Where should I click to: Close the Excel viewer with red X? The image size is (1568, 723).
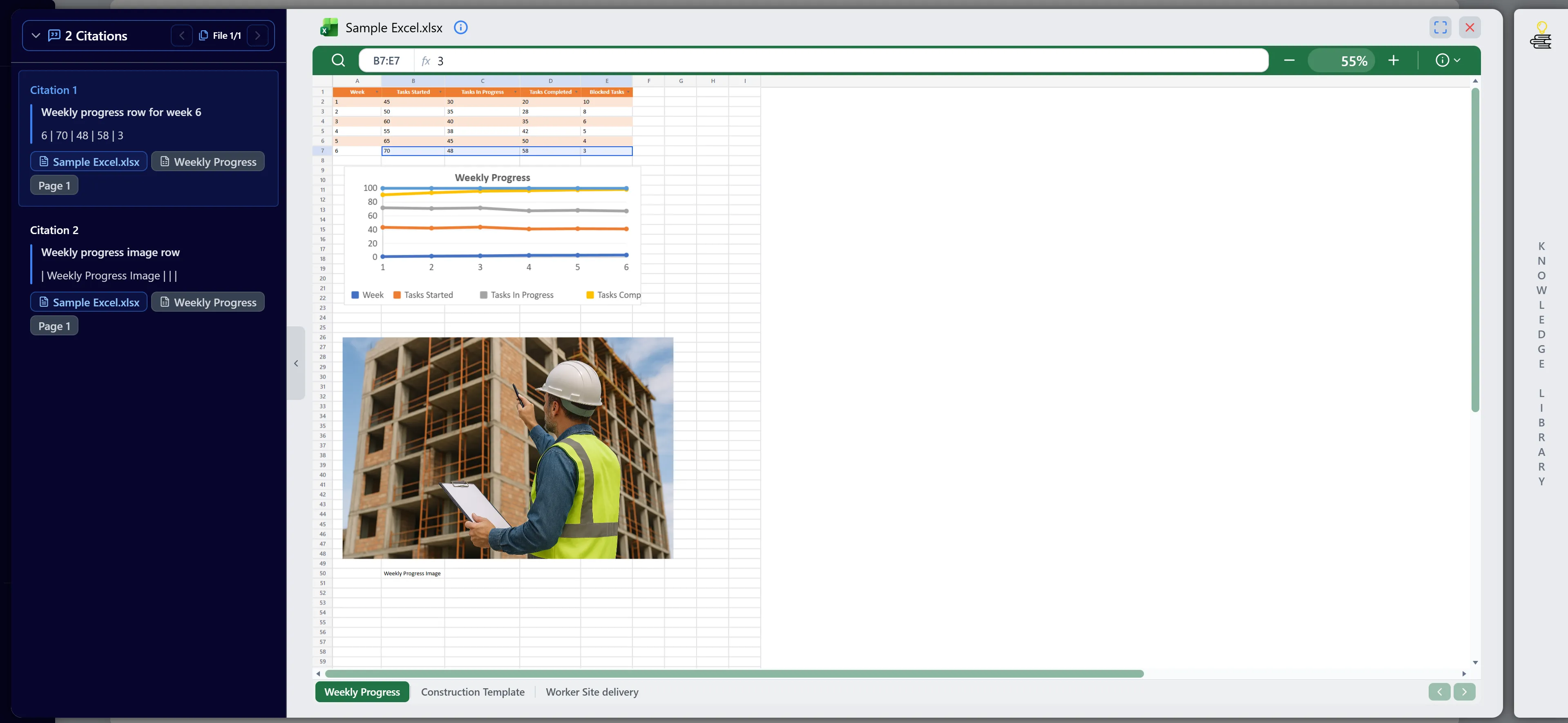(x=1470, y=27)
